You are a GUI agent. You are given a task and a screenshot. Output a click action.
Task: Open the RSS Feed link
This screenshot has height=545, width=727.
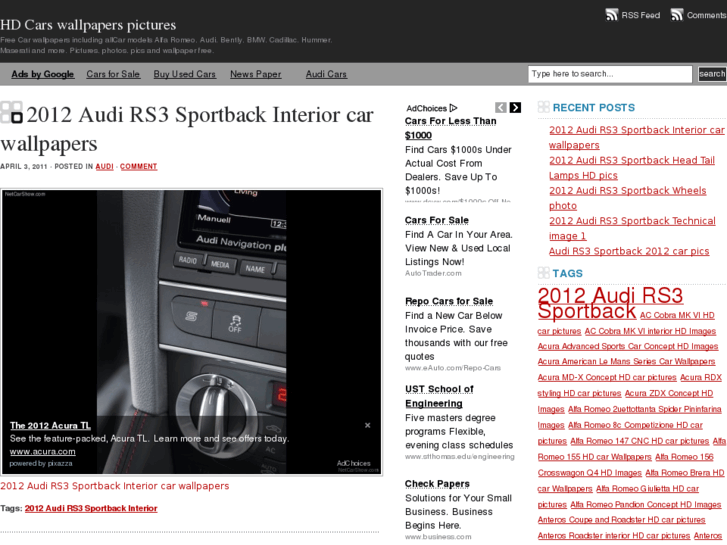click(640, 15)
